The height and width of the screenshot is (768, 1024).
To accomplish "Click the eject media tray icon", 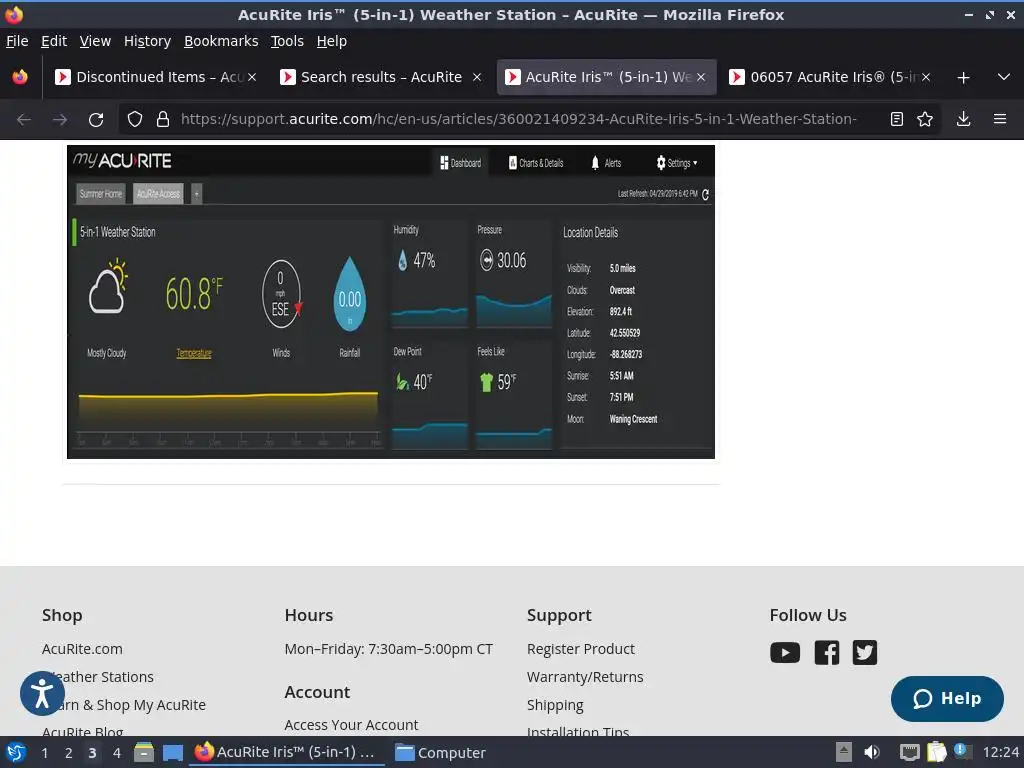I will pos(844,752).
